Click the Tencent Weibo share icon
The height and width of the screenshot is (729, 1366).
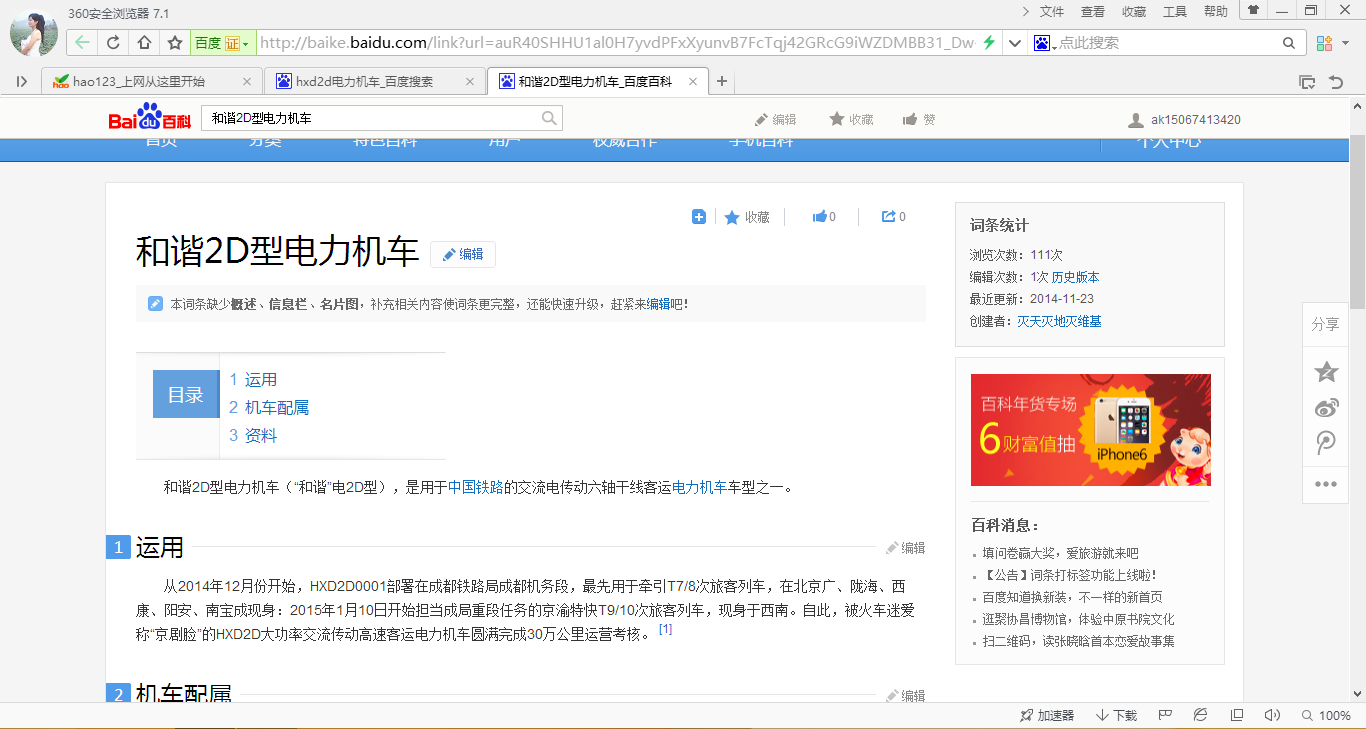pos(1326,443)
